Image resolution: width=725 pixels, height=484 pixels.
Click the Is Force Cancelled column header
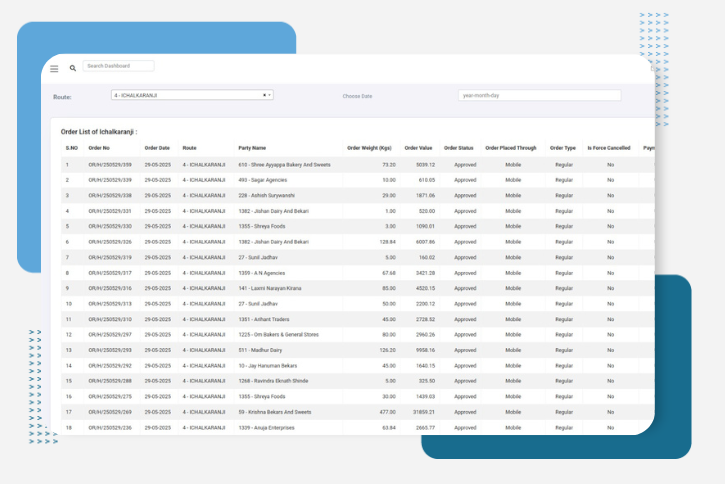tap(608, 148)
